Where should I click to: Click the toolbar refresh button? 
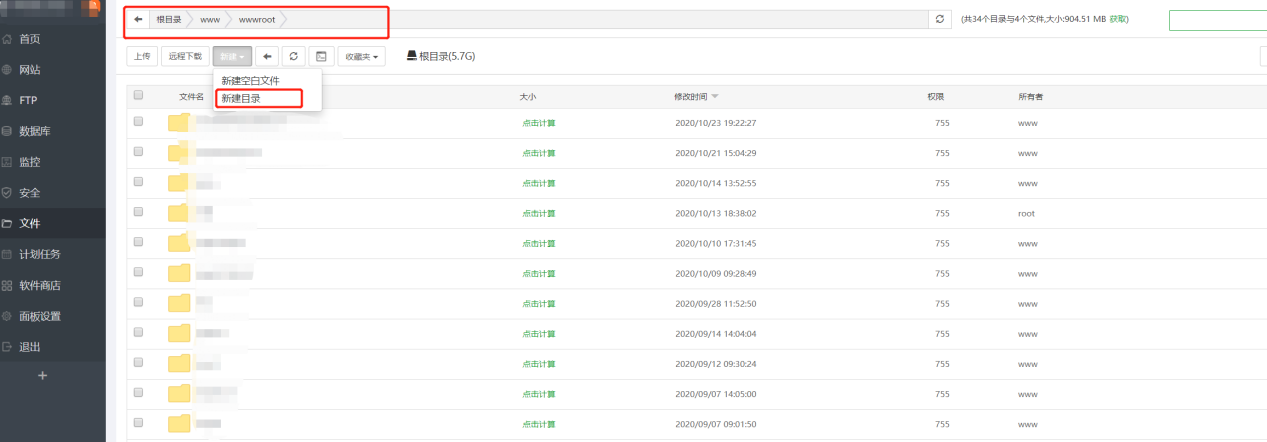click(x=294, y=57)
